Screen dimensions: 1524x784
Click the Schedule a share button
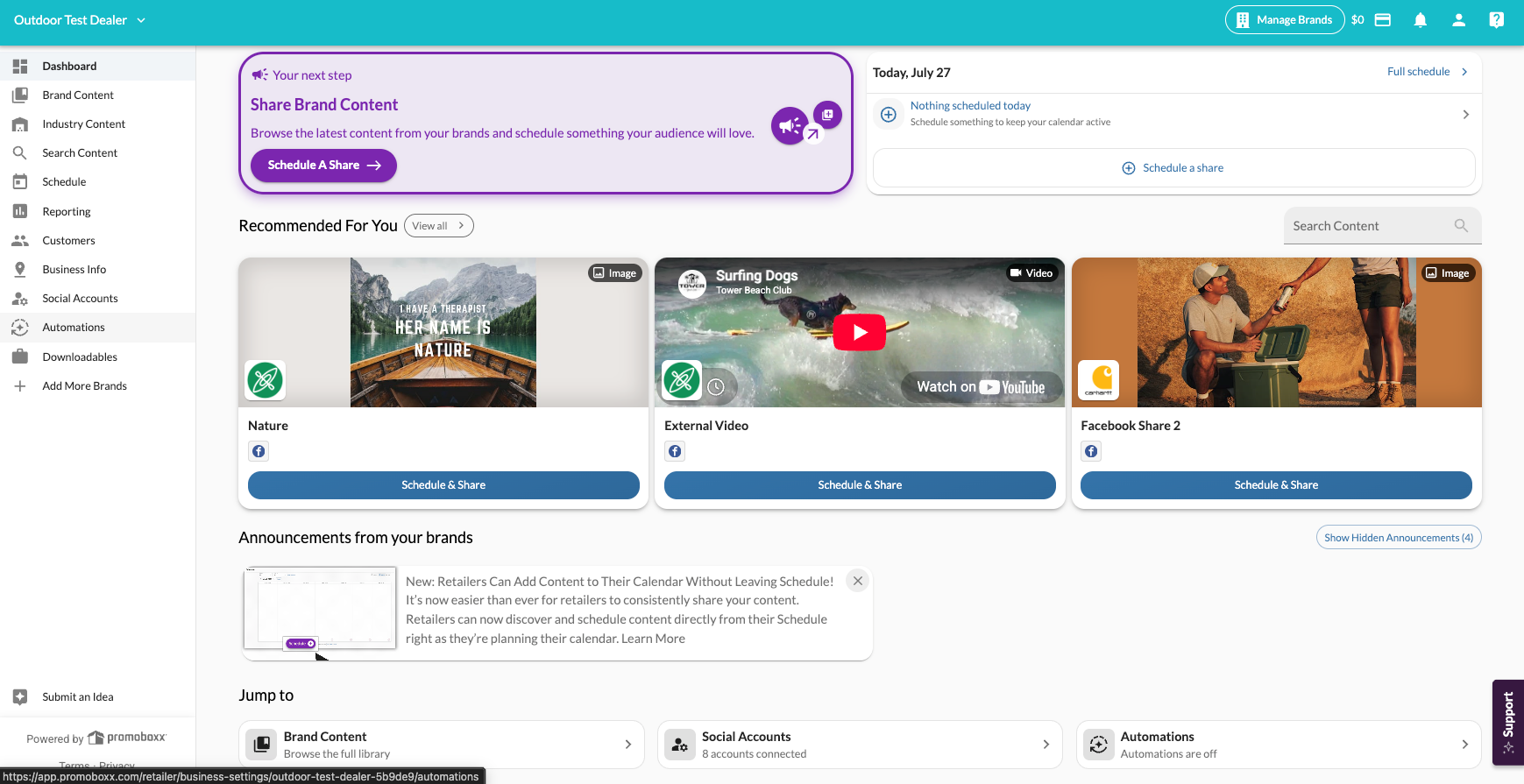point(1174,168)
